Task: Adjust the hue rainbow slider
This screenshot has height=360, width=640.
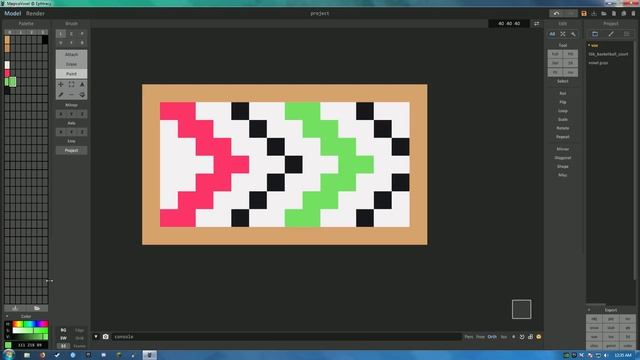Action: click(30, 324)
